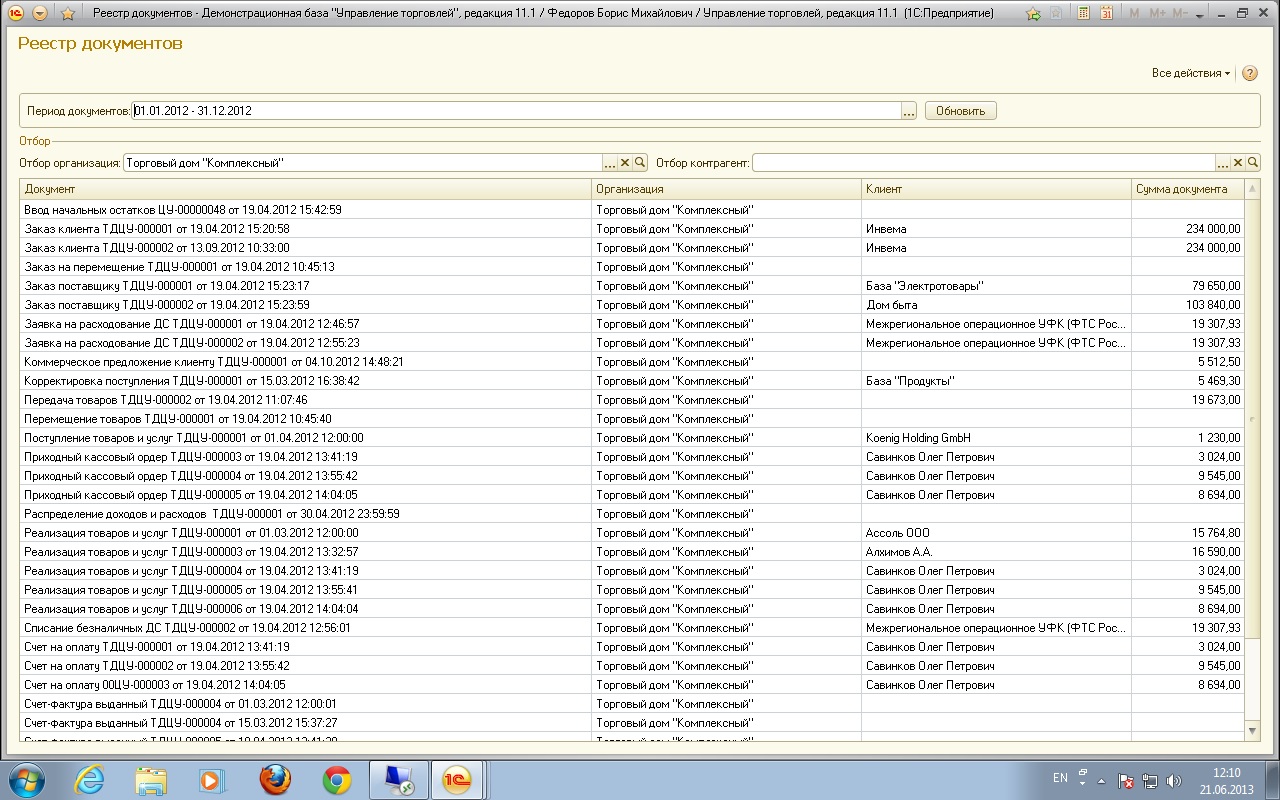Open Google Chrome from the taskbar

click(337, 779)
